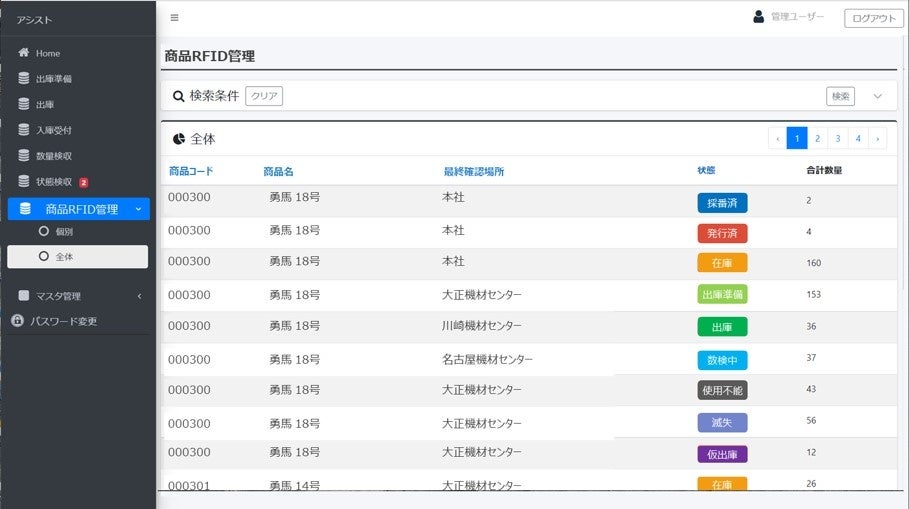The image size is (909, 509).
Task: Click the 数量検収 database icon
Action: (x=24, y=156)
